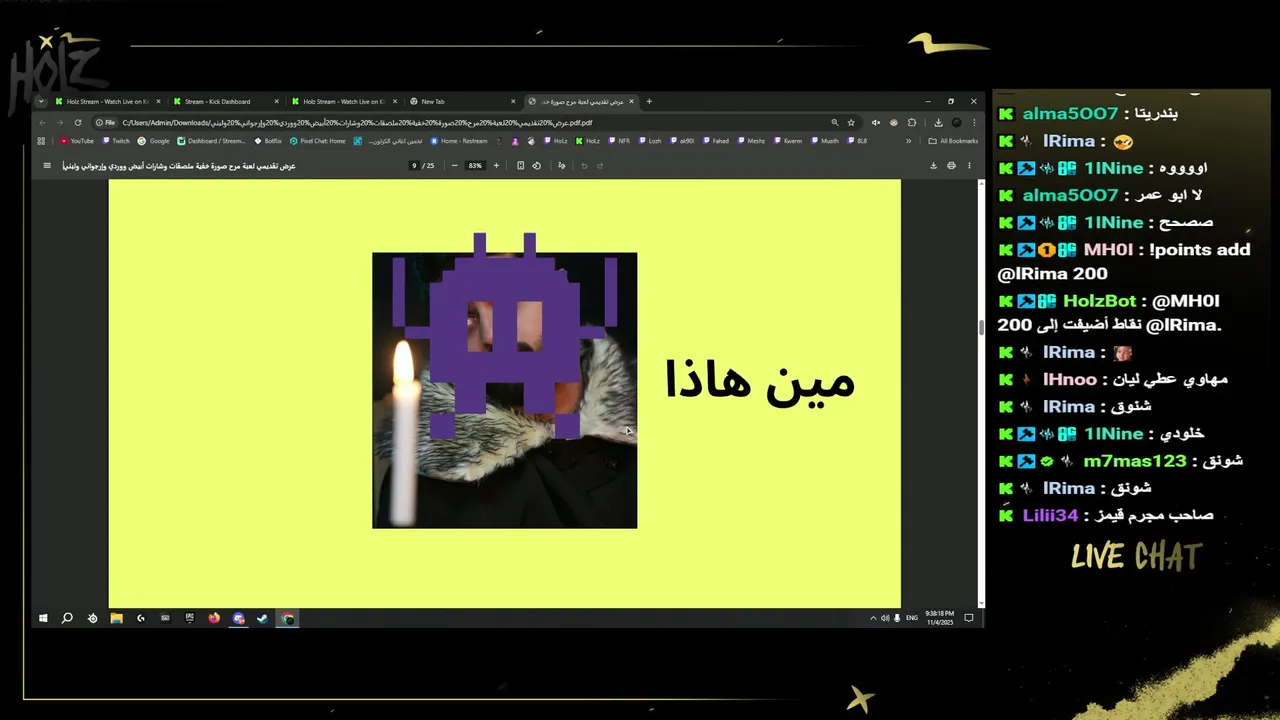This screenshot has width=1280, height=720.
Task: Open Chrome three-dot menu
Action: point(974,123)
